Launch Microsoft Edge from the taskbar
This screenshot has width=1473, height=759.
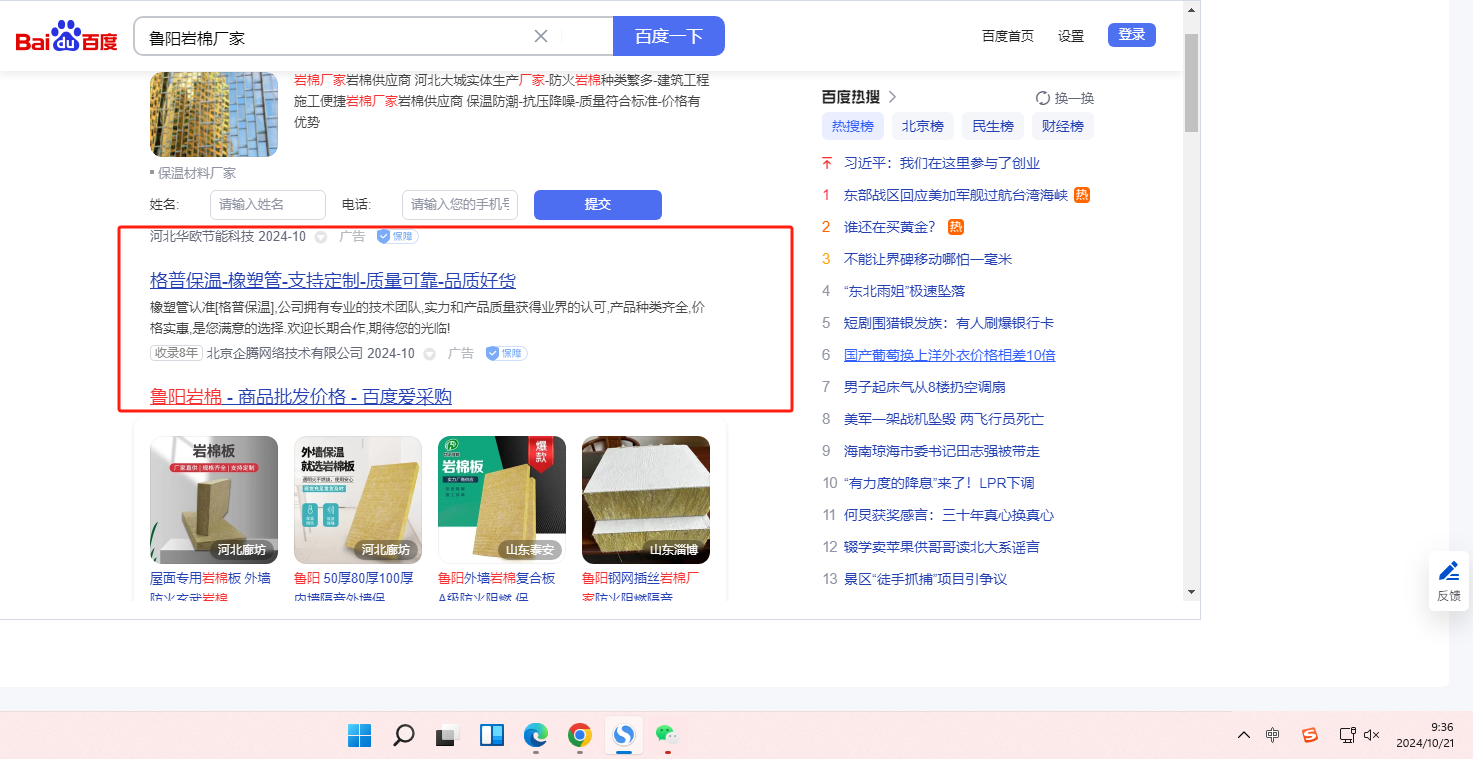pos(536,736)
